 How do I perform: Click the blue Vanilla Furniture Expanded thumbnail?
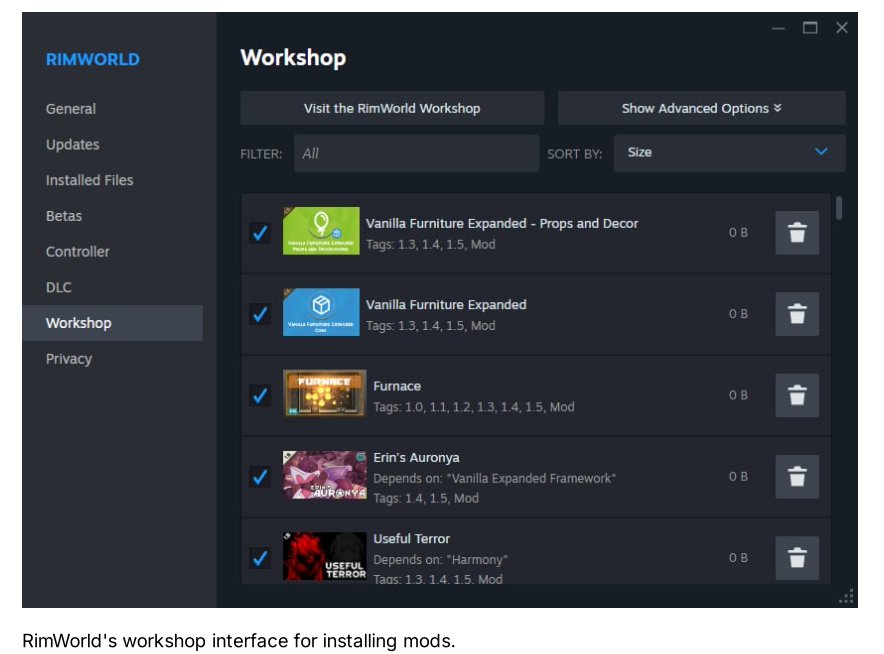pyautogui.click(x=321, y=312)
